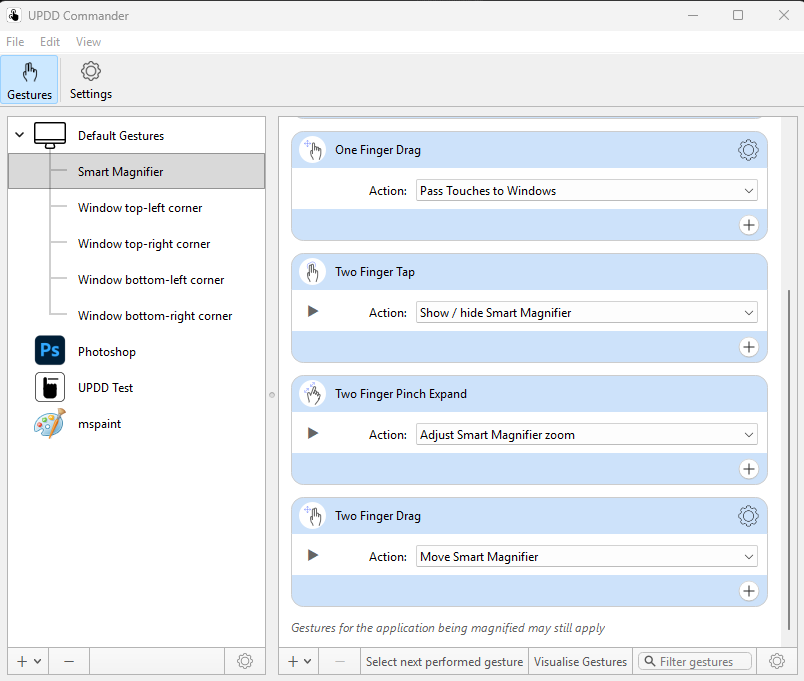This screenshot has width=804, height=681.
Task: Select the Two Finger Tap title text
Action: tap(375, 272)
